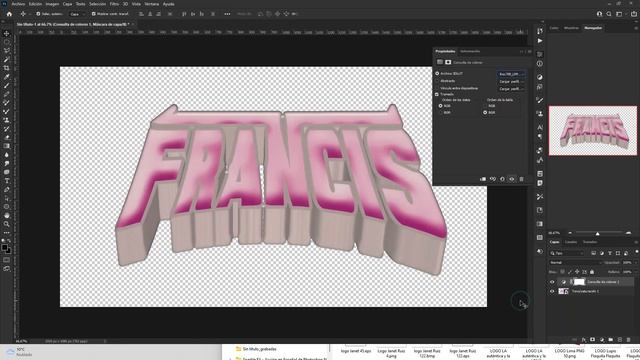Delete adjustment layer trash icon in Properties
Image resolution: width=640 pixels, height=360 pixels.
tap(521, 179)
